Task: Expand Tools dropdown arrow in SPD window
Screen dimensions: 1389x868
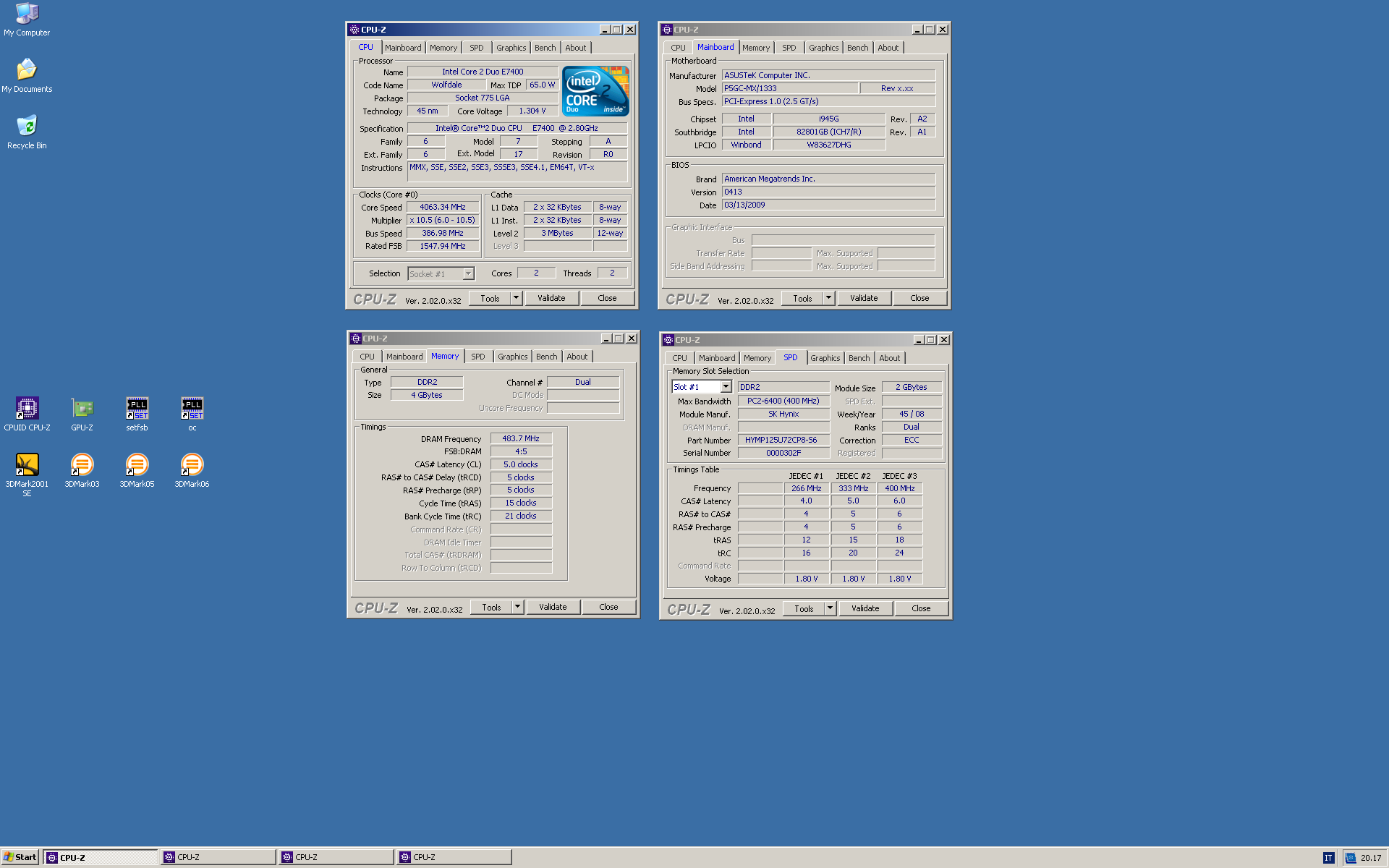Action: pyautogui.click(x=830, y=608)
